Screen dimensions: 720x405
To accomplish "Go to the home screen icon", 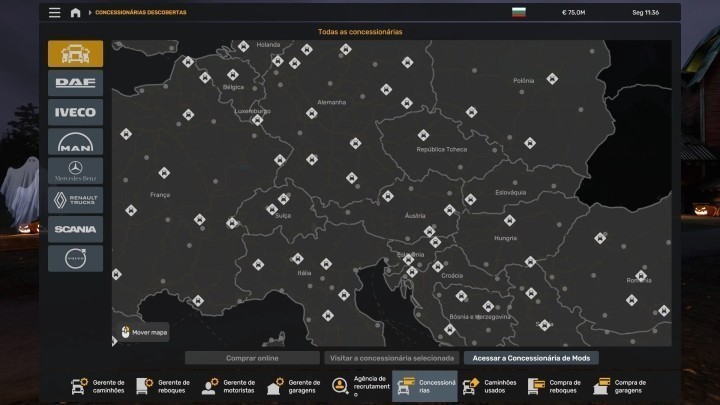I will (75, 12).
